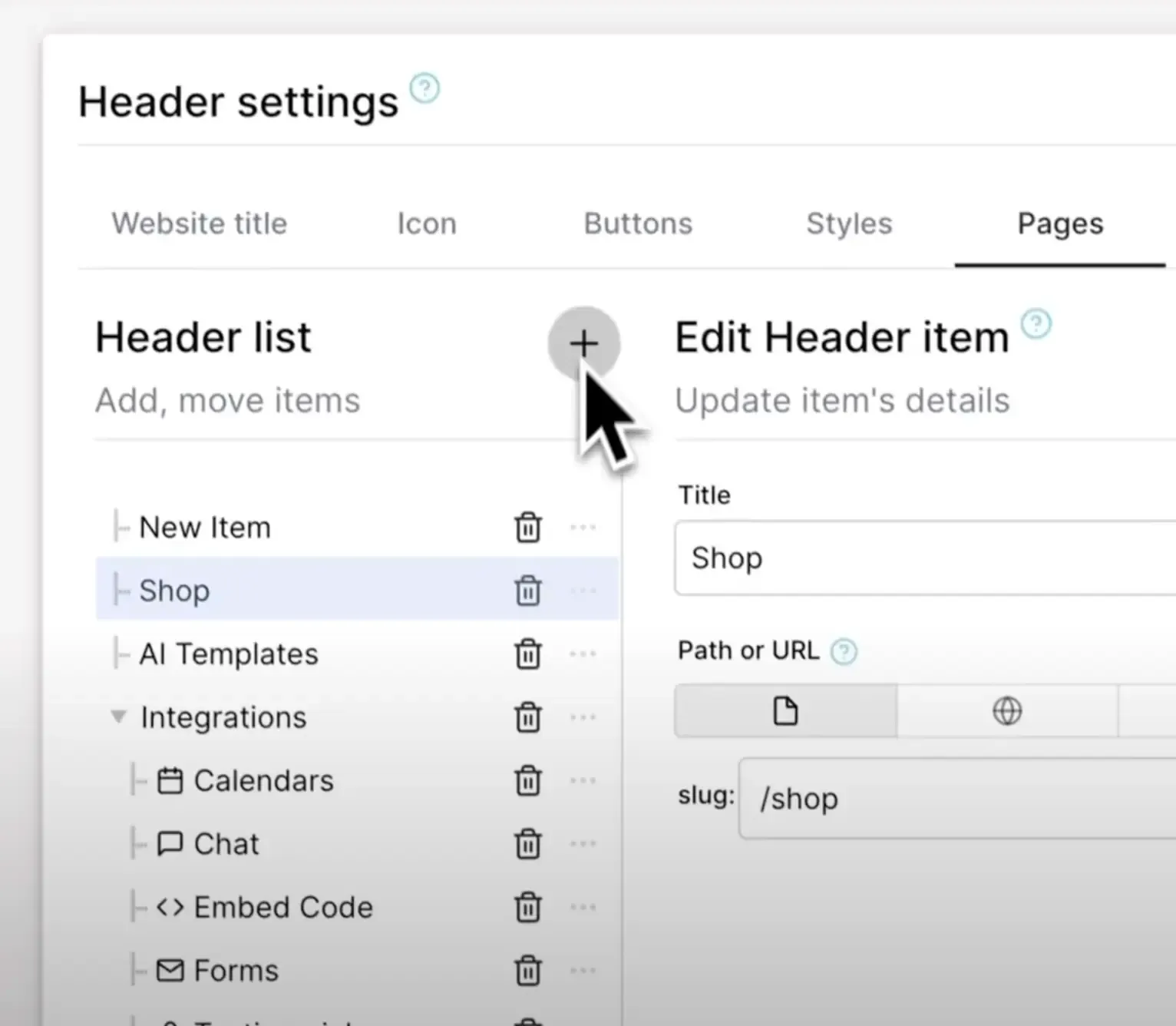Click the Title field containing Shop
This screenshot has height=1026, width=1176.
coord(925,558)
